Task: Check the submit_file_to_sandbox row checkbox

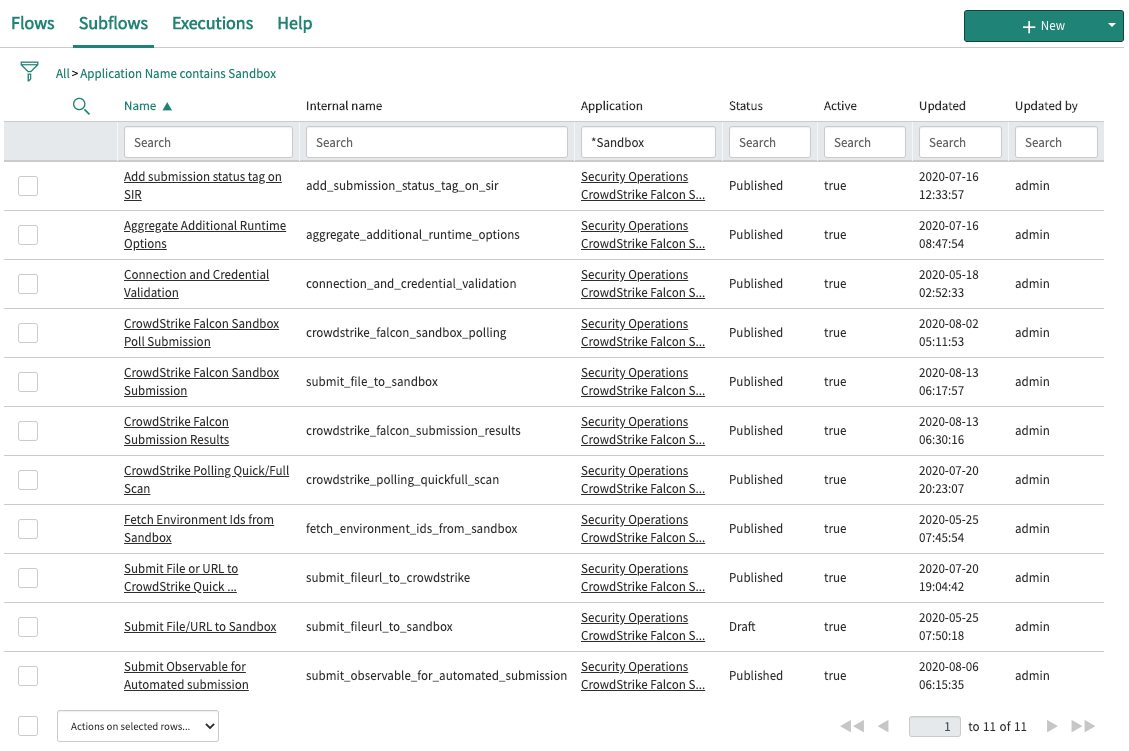Action: tap(28, 382)
